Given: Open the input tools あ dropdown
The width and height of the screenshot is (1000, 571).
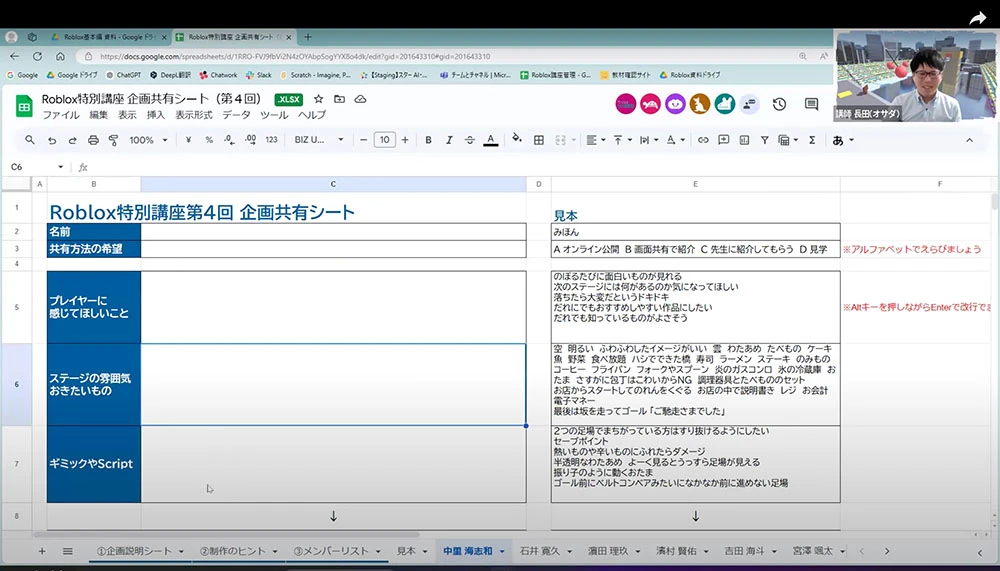Looking at the screenshot, I should [843, 140].
